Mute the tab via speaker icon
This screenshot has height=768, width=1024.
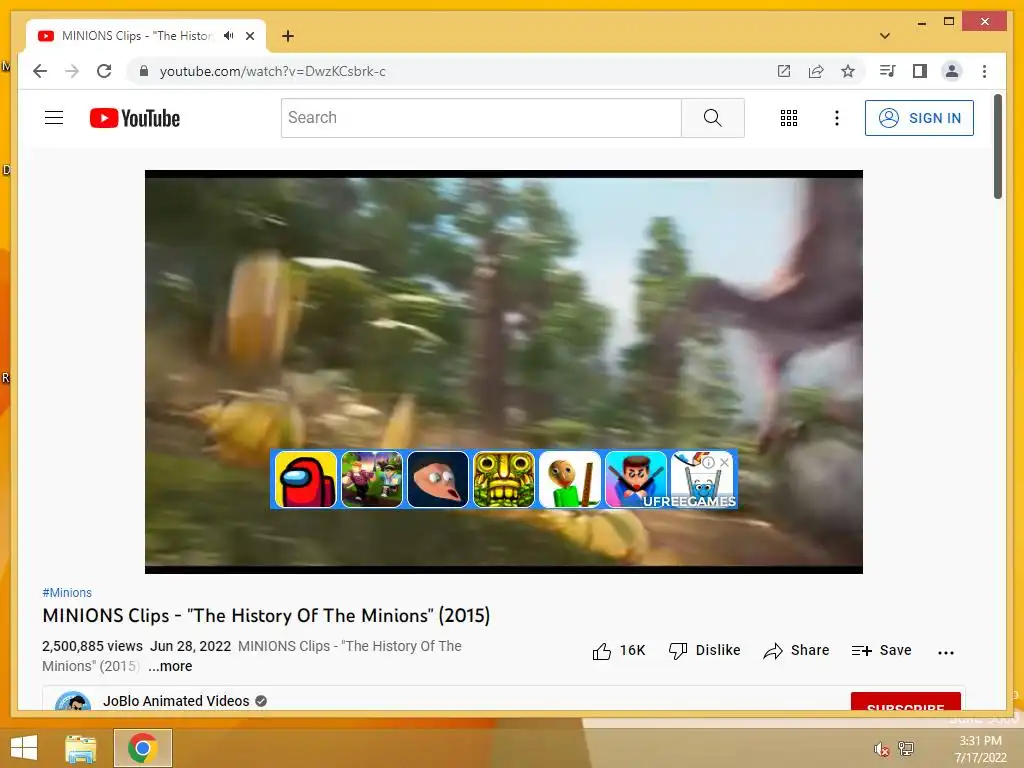point(228,36)
